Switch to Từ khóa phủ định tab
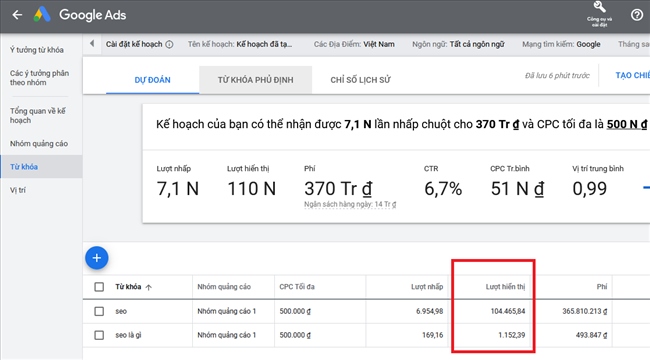The height and width of the screenshot is (360, 650). [x=255, y=80]
